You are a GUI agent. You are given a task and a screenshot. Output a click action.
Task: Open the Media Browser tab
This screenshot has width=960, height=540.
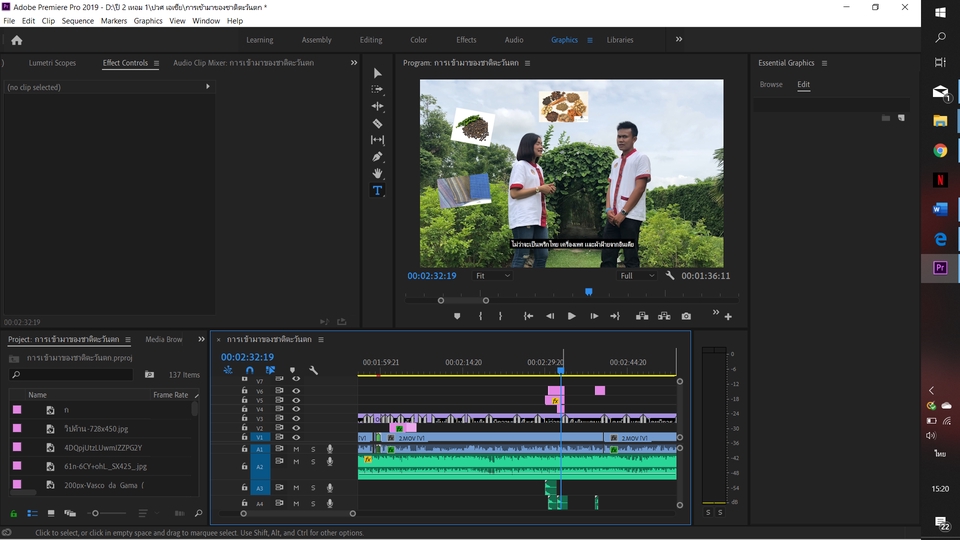click(163, 339)
